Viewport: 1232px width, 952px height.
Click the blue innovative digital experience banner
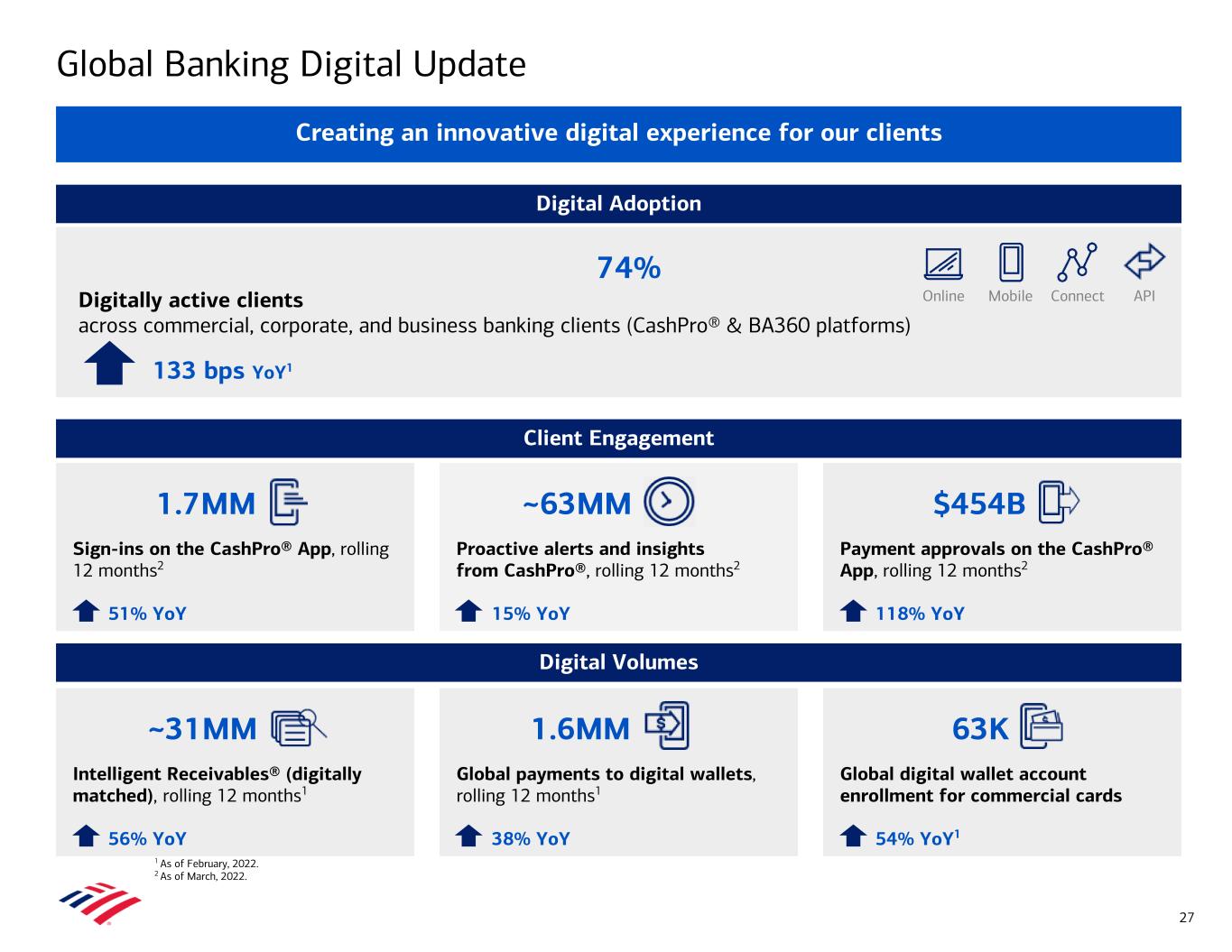618,134
